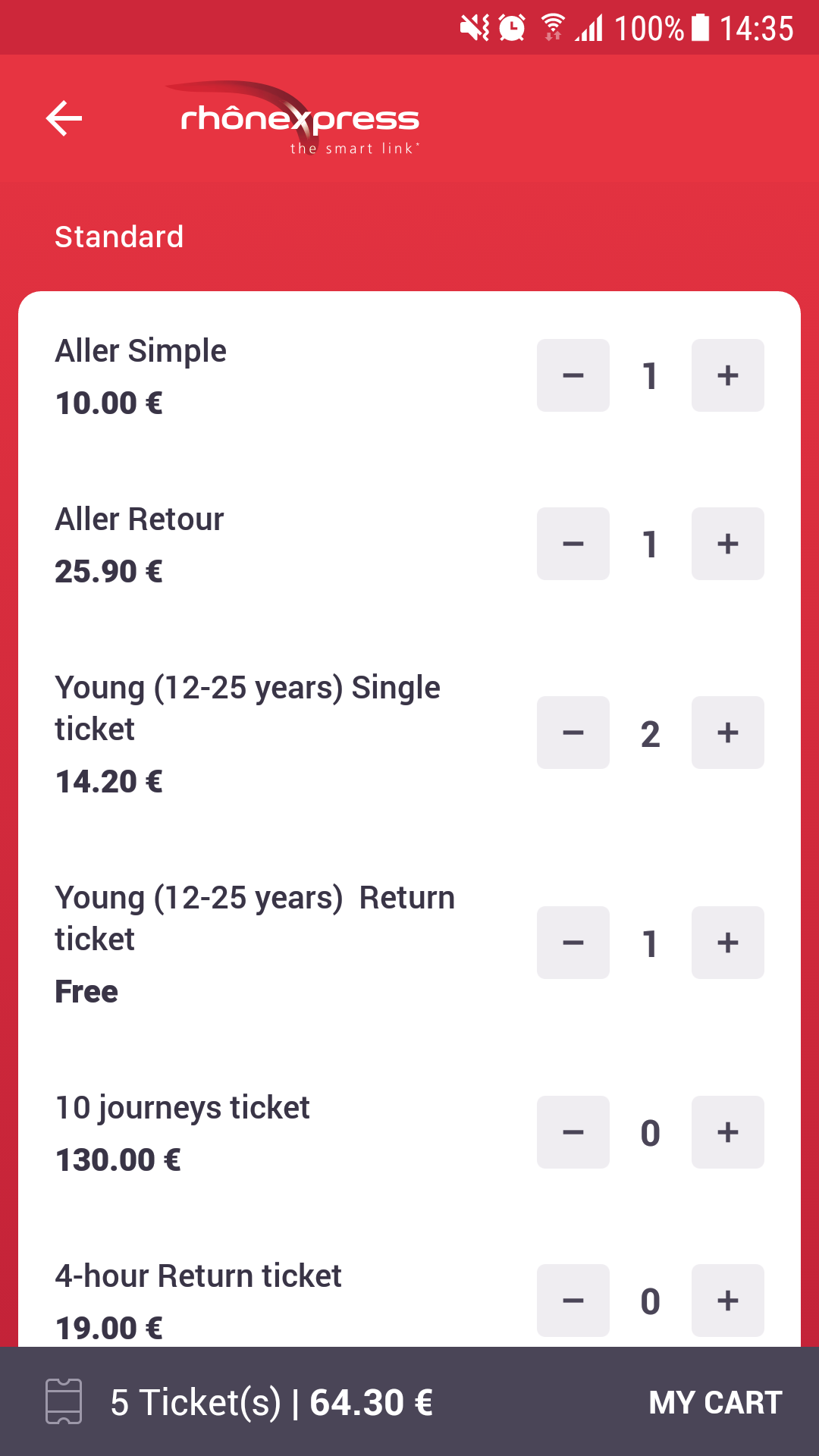This screenshot has height=1456, width=819.
Task: Increase Young Return ticket count
Action: tap(728, 943)
